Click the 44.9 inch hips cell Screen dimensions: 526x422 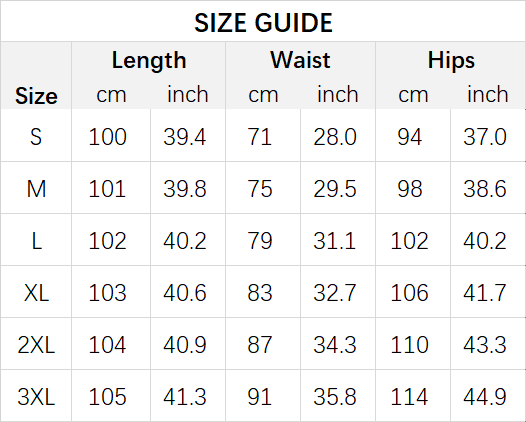click(485, 397)
